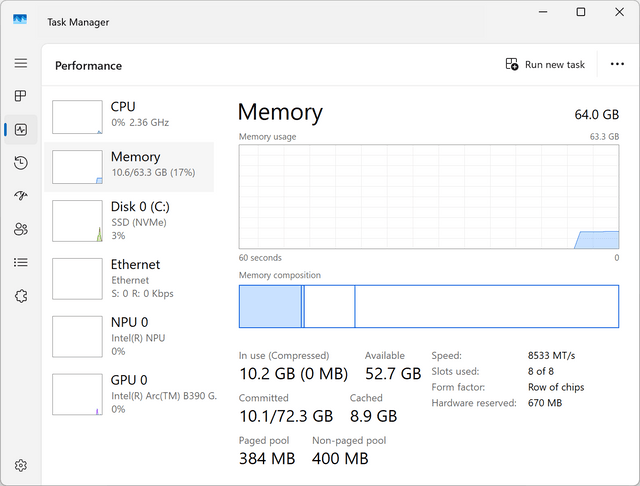Select Disk 0 (C:) performance item
Image resolution: width=640 pixels, height=486 pixels.
[129, 221]
